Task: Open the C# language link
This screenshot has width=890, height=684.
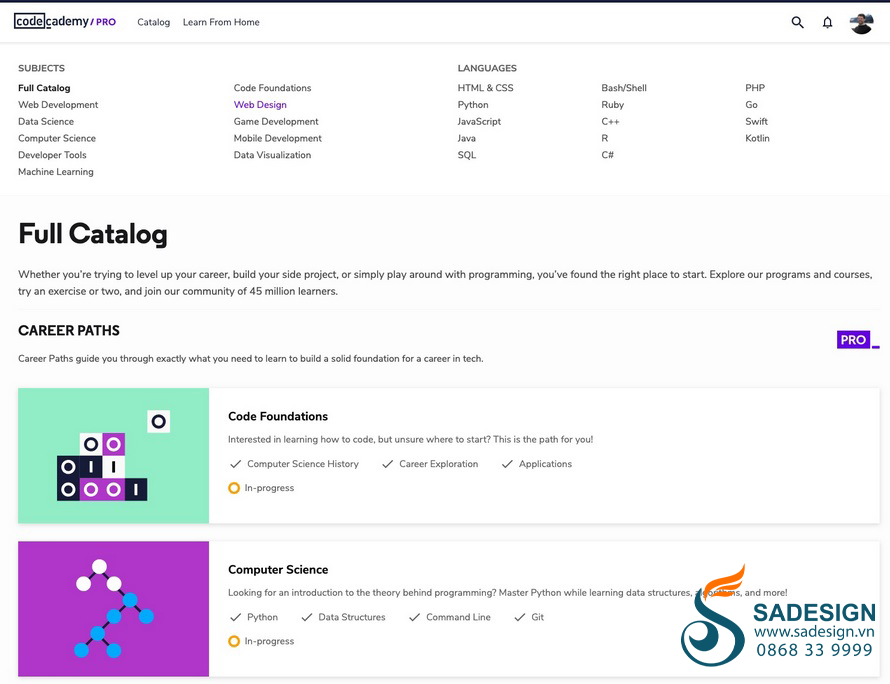Action: click(x=607, y=155)
